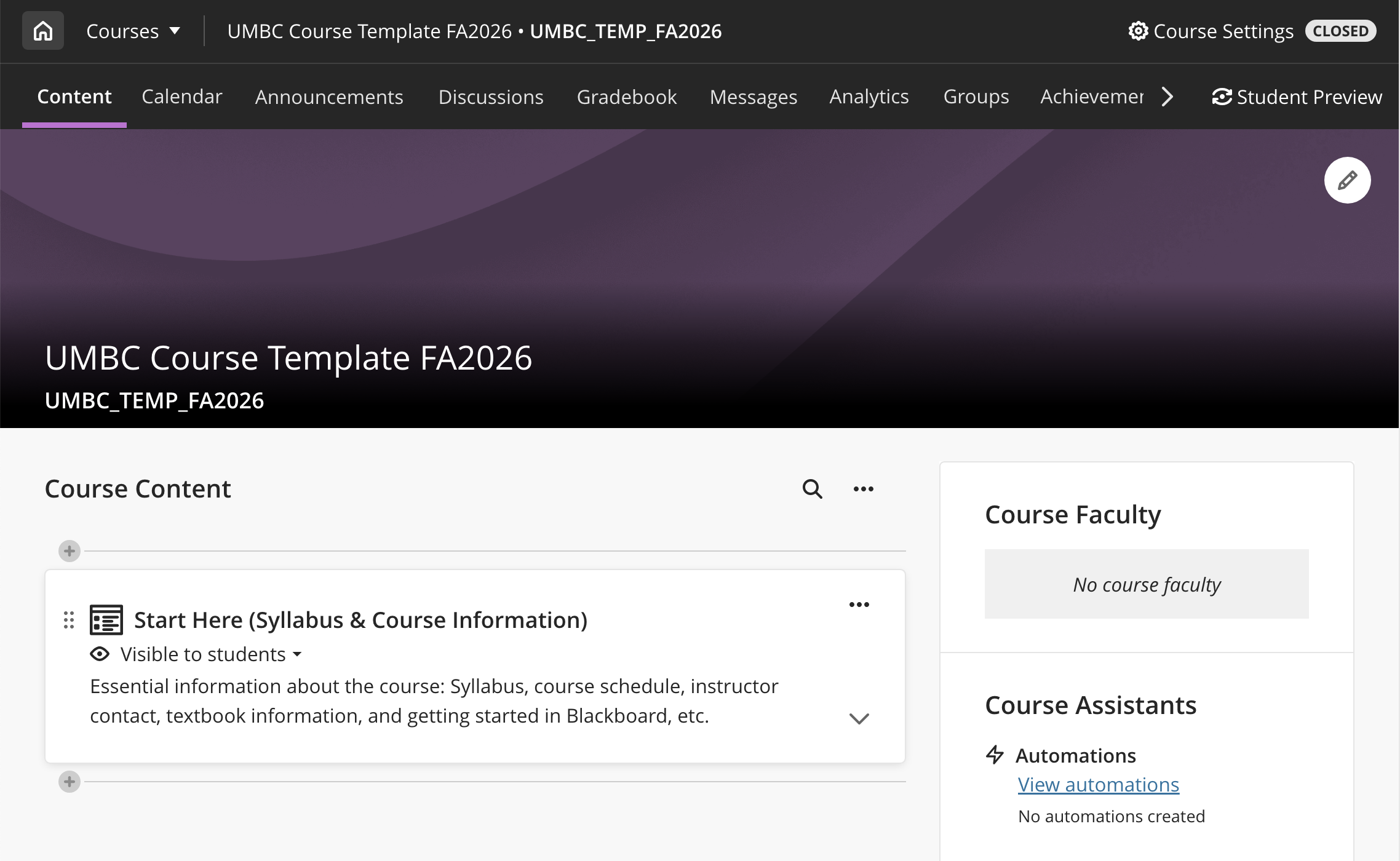Viewport: 1400px width, 861px height.
Task: View the Groups tab
Action: (976, 97)
